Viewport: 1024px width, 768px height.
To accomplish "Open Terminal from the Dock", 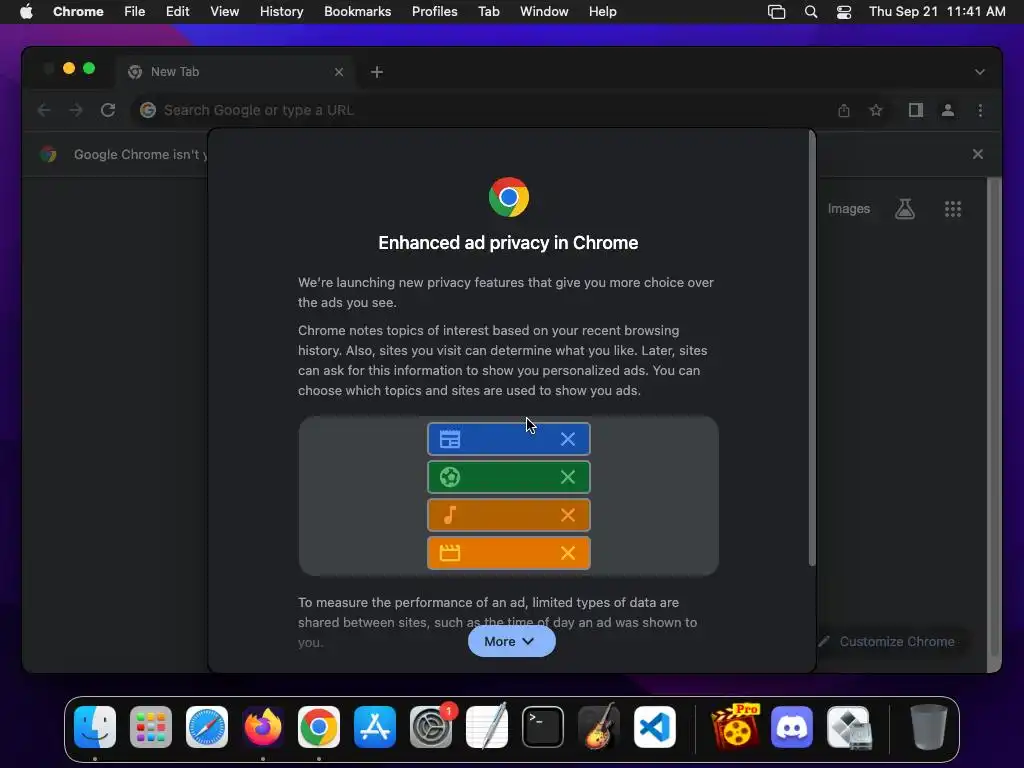I will [543, 727].
